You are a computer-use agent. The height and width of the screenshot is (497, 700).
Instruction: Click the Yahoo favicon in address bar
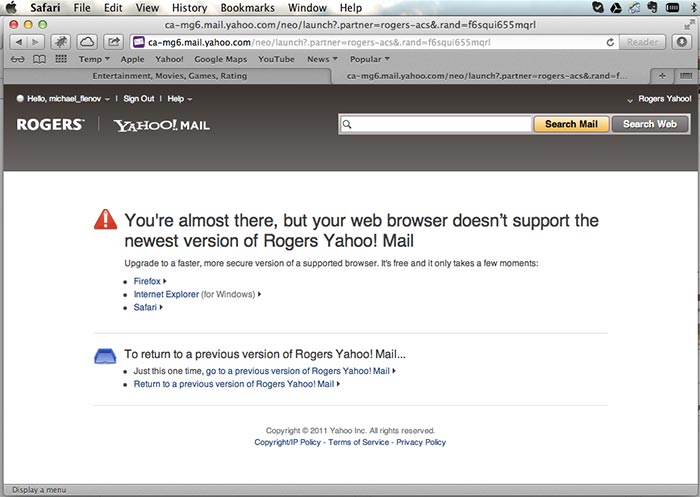pos(139,42)
